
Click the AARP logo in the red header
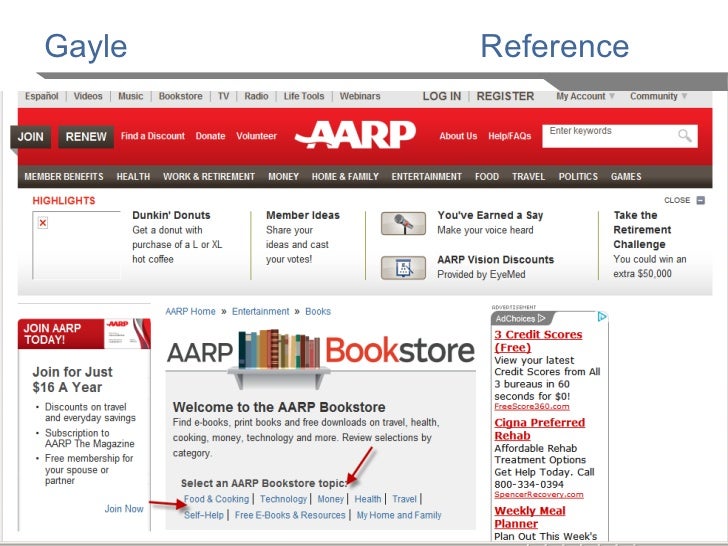(x=355, y=135)
